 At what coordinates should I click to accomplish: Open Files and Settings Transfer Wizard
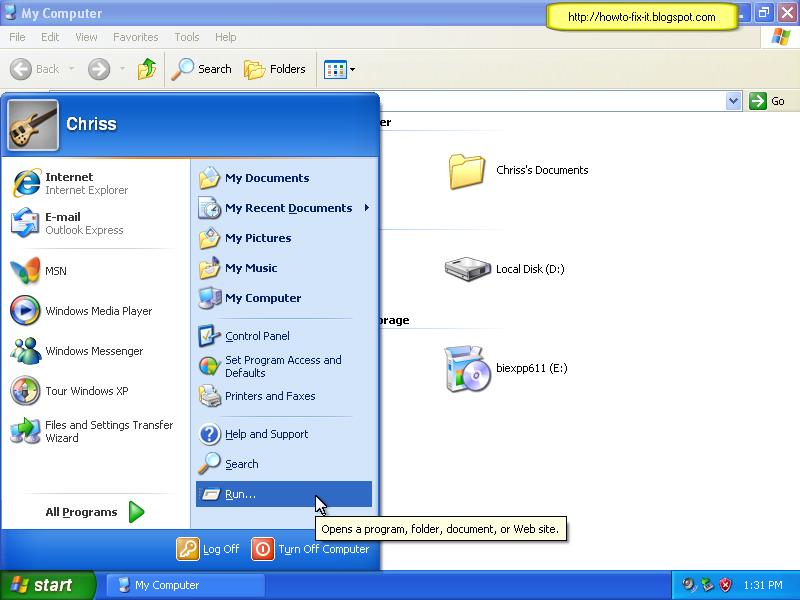pos(90,431)
